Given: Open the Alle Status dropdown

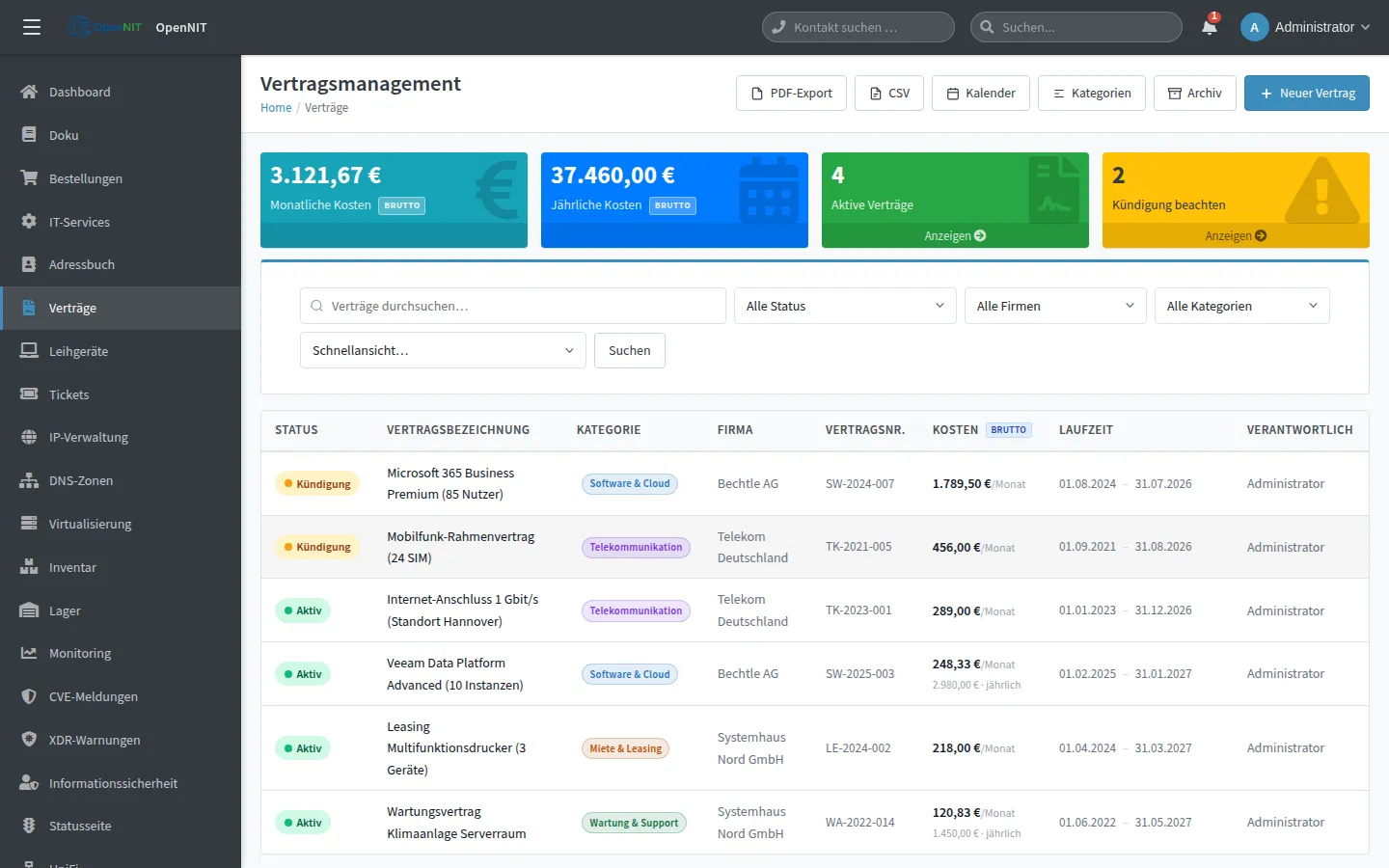Looking at the screenshot, I should [845, 306].
